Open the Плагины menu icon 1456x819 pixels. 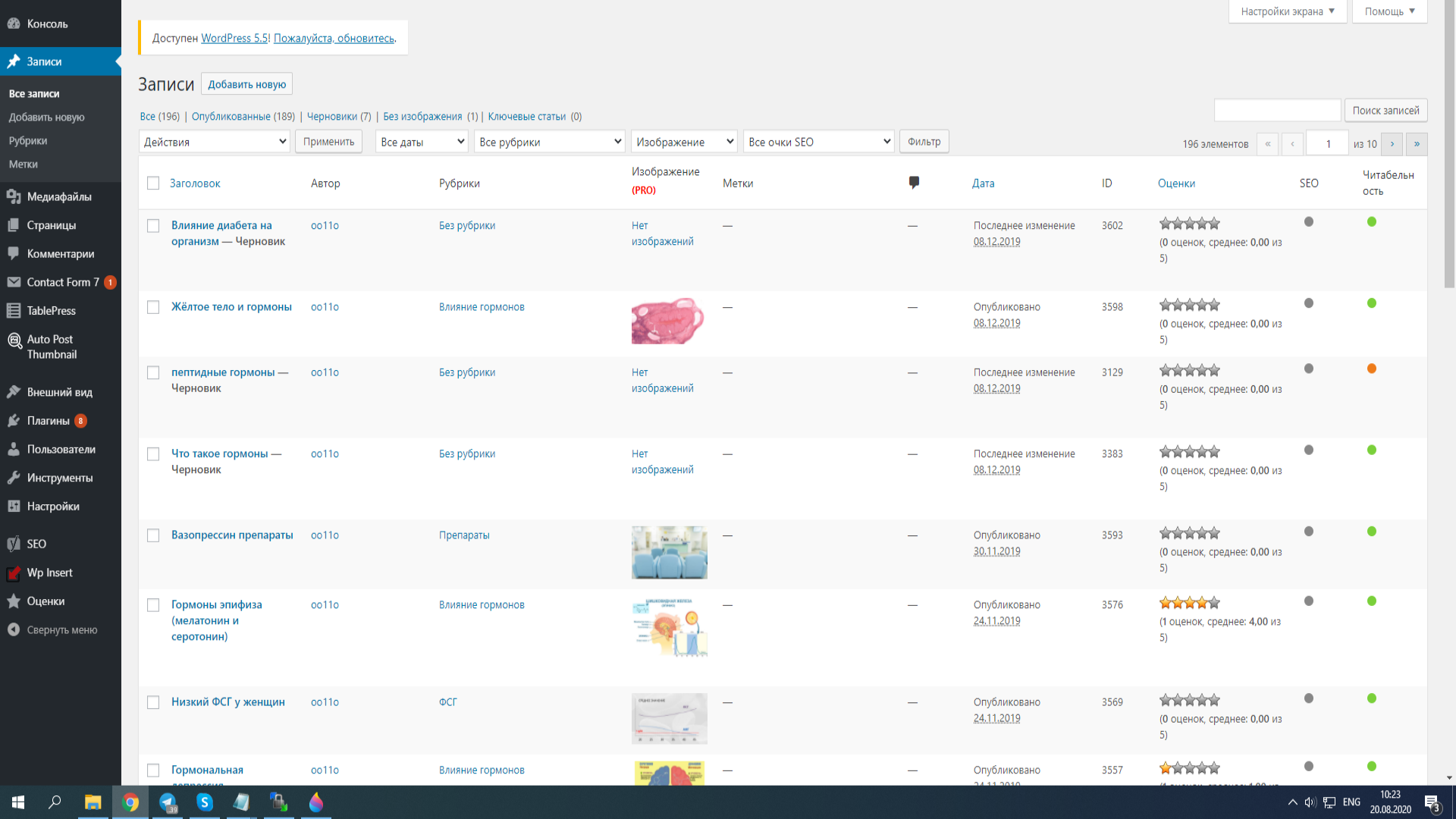[14, 421]
